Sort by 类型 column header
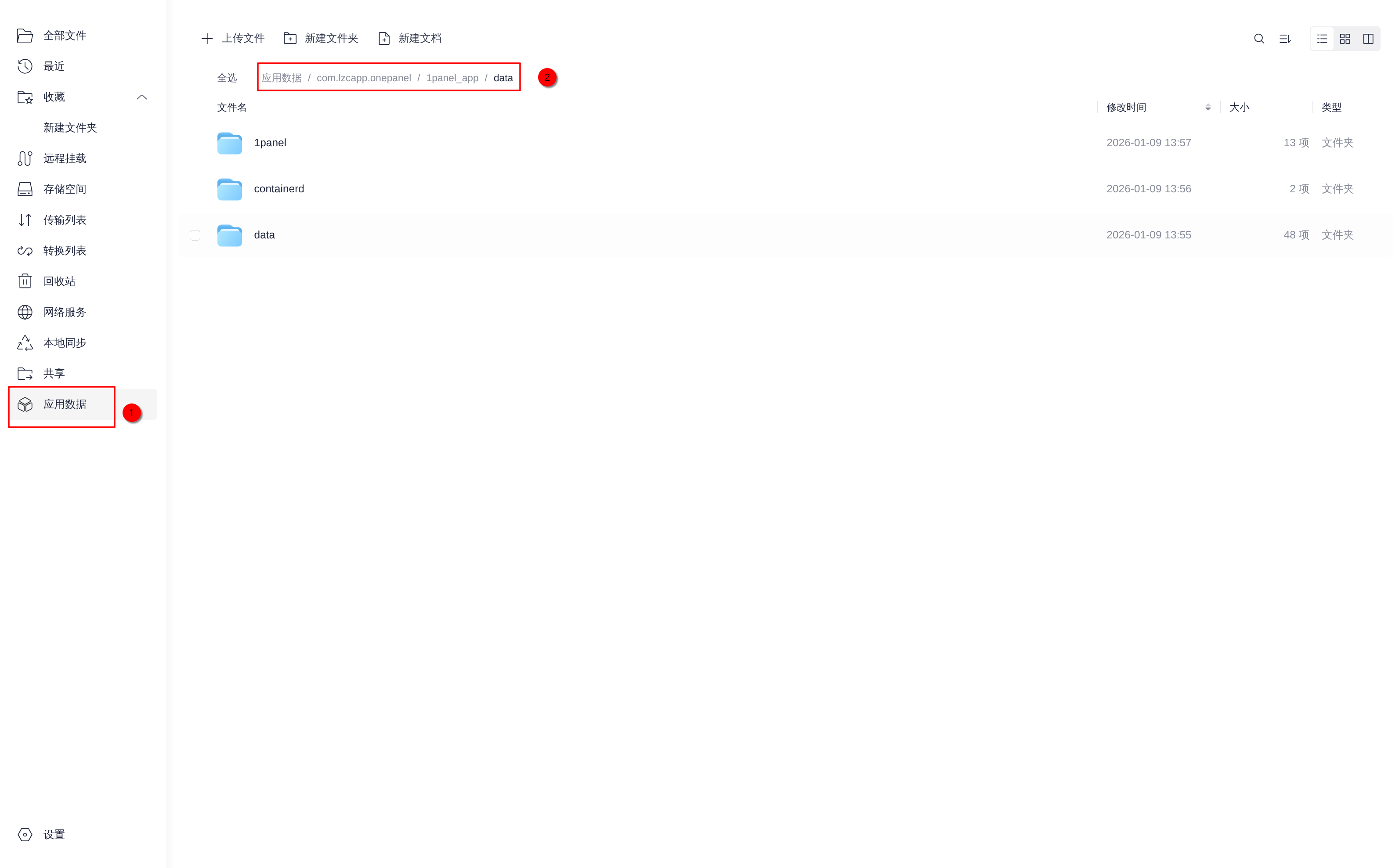The height and width of the screenshot is (868, 1399). click(1331, 108)
